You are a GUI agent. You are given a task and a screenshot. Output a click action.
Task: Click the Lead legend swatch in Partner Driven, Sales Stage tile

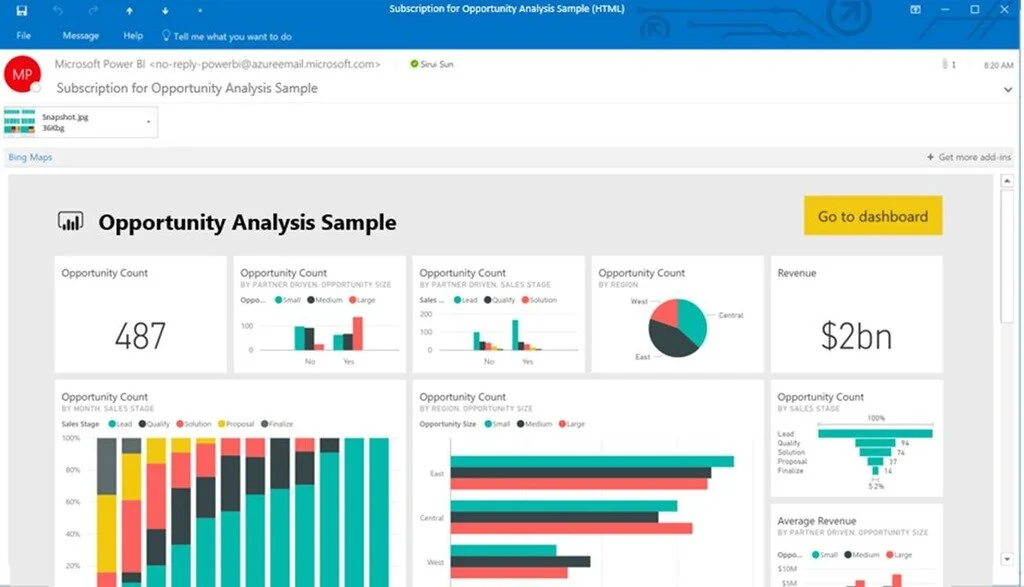(x=458, y=300)
